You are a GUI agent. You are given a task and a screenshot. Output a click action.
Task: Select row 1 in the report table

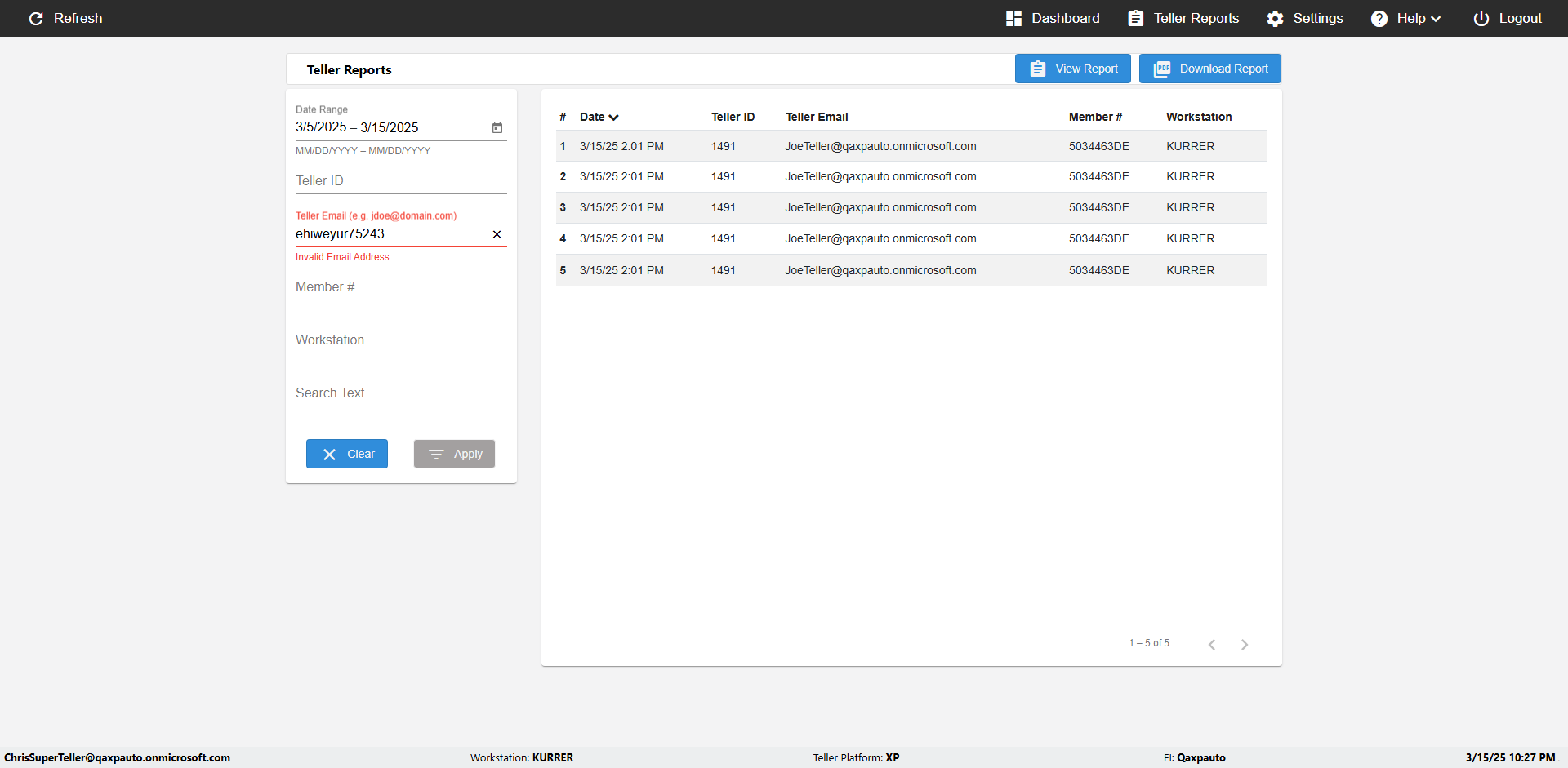click(911, 147)
